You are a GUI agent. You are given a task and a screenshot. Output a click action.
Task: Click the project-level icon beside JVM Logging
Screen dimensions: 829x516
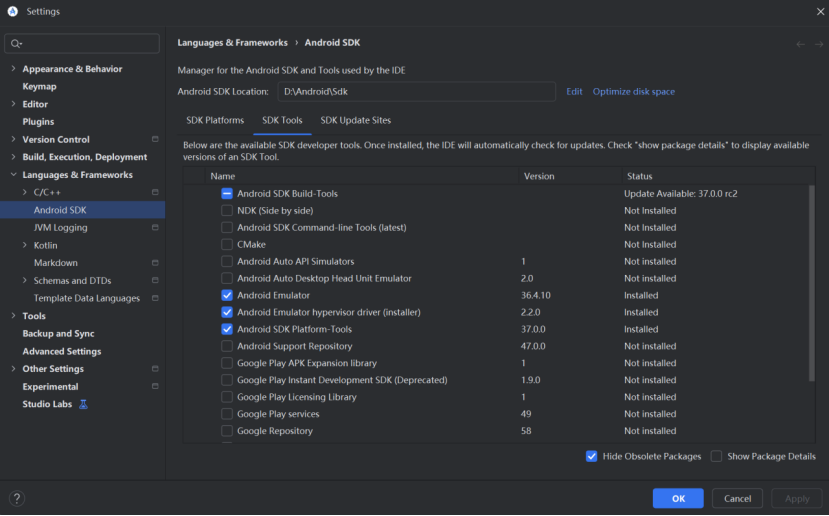(x=155, y=227)
